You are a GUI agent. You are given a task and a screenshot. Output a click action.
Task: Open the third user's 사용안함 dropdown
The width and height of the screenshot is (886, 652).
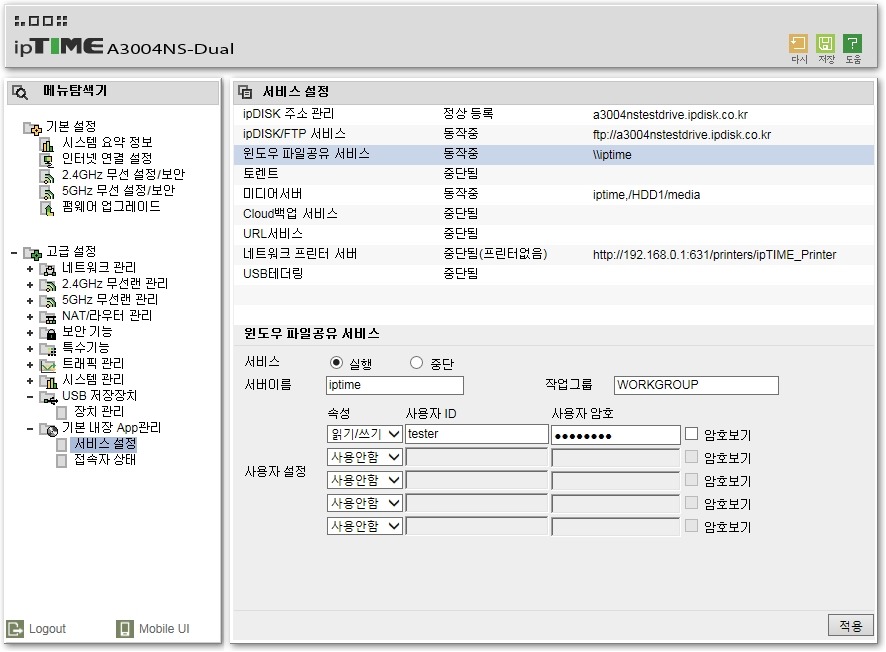364,480
